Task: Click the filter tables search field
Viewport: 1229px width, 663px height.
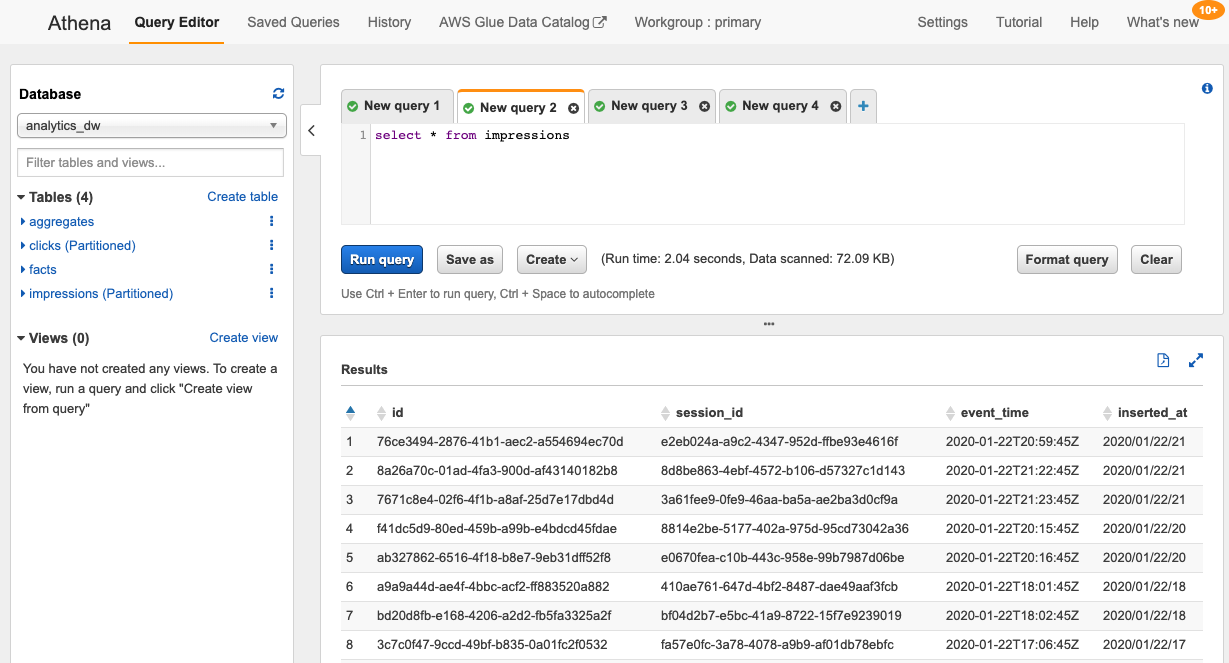Action: (x=150, y=162)
